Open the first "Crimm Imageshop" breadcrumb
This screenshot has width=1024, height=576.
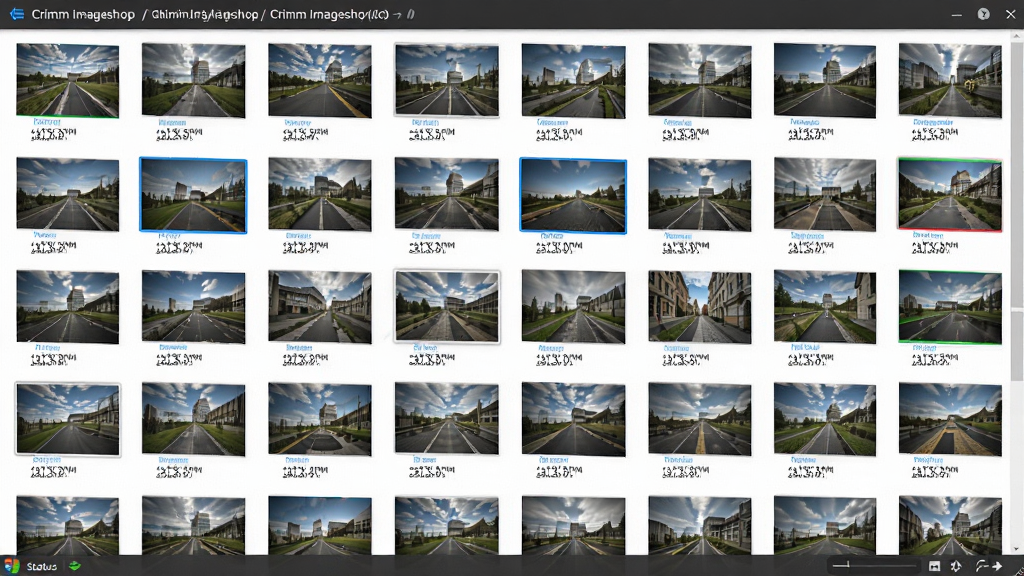83,14
